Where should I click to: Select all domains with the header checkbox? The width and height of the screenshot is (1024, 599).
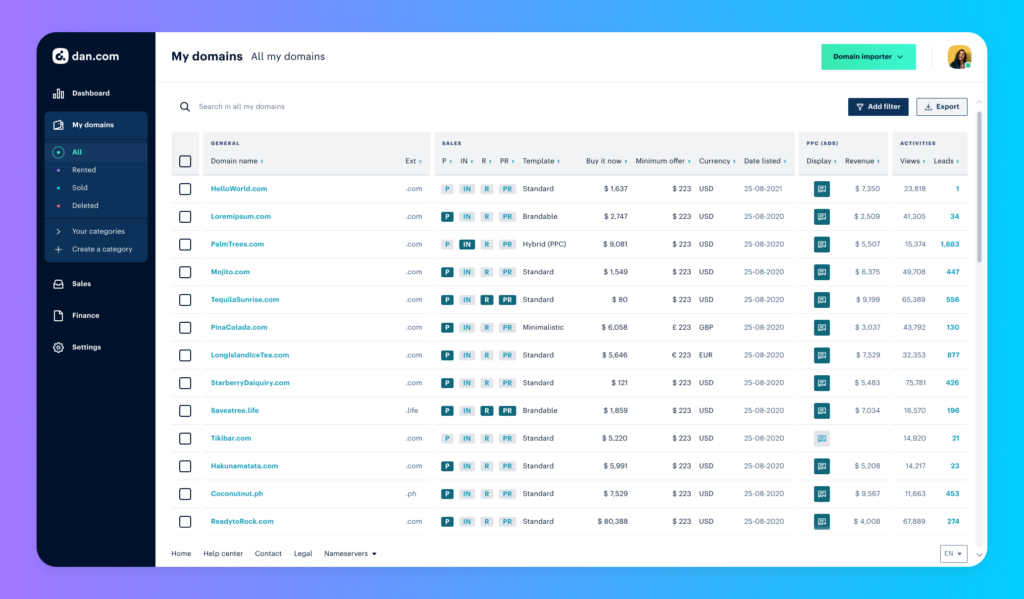(185, 160)
